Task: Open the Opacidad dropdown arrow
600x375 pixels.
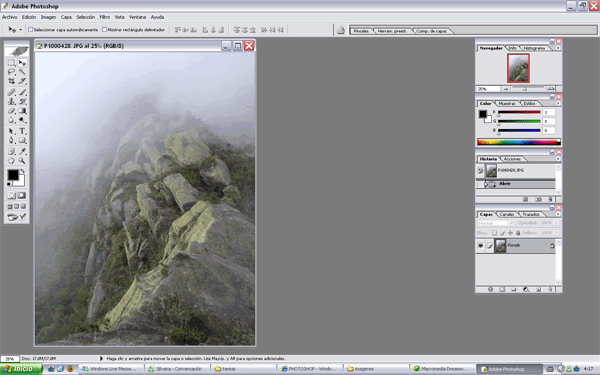Action: [x=556, y=223]
